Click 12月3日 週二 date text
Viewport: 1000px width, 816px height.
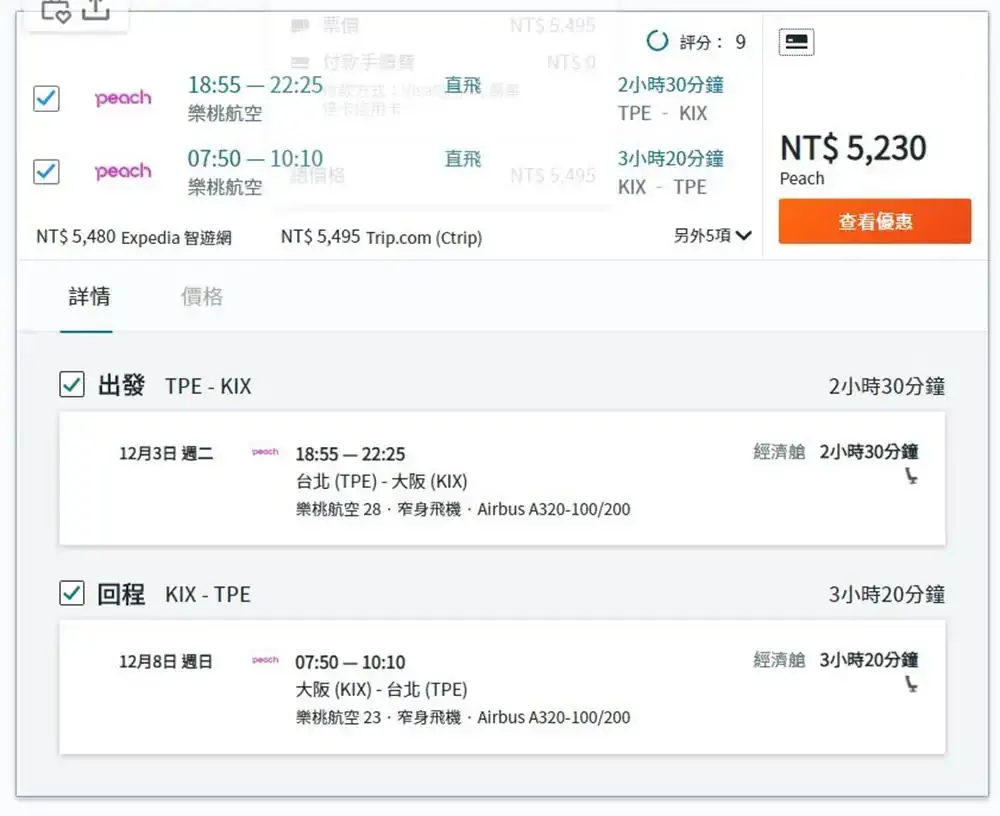click(166, 454)
